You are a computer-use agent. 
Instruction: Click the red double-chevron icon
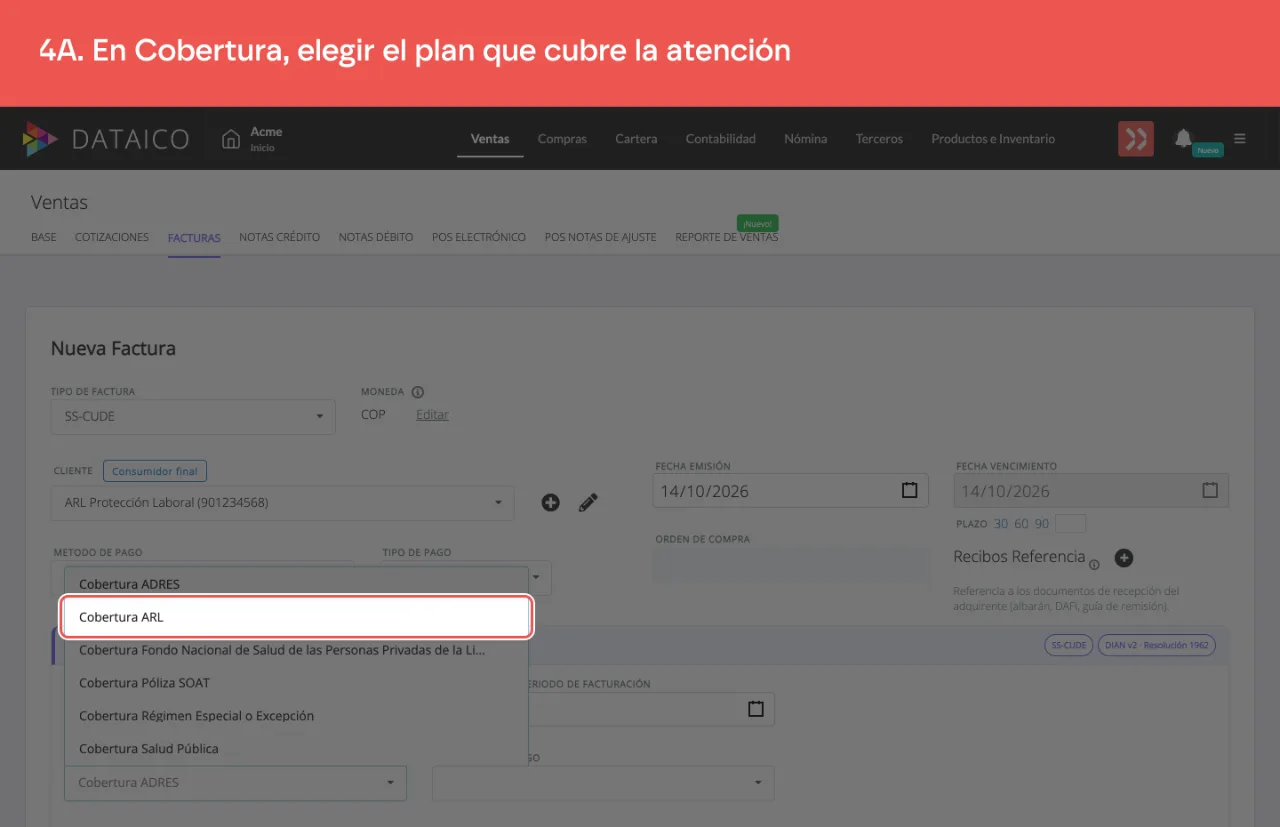click(x=1135, y=139)
